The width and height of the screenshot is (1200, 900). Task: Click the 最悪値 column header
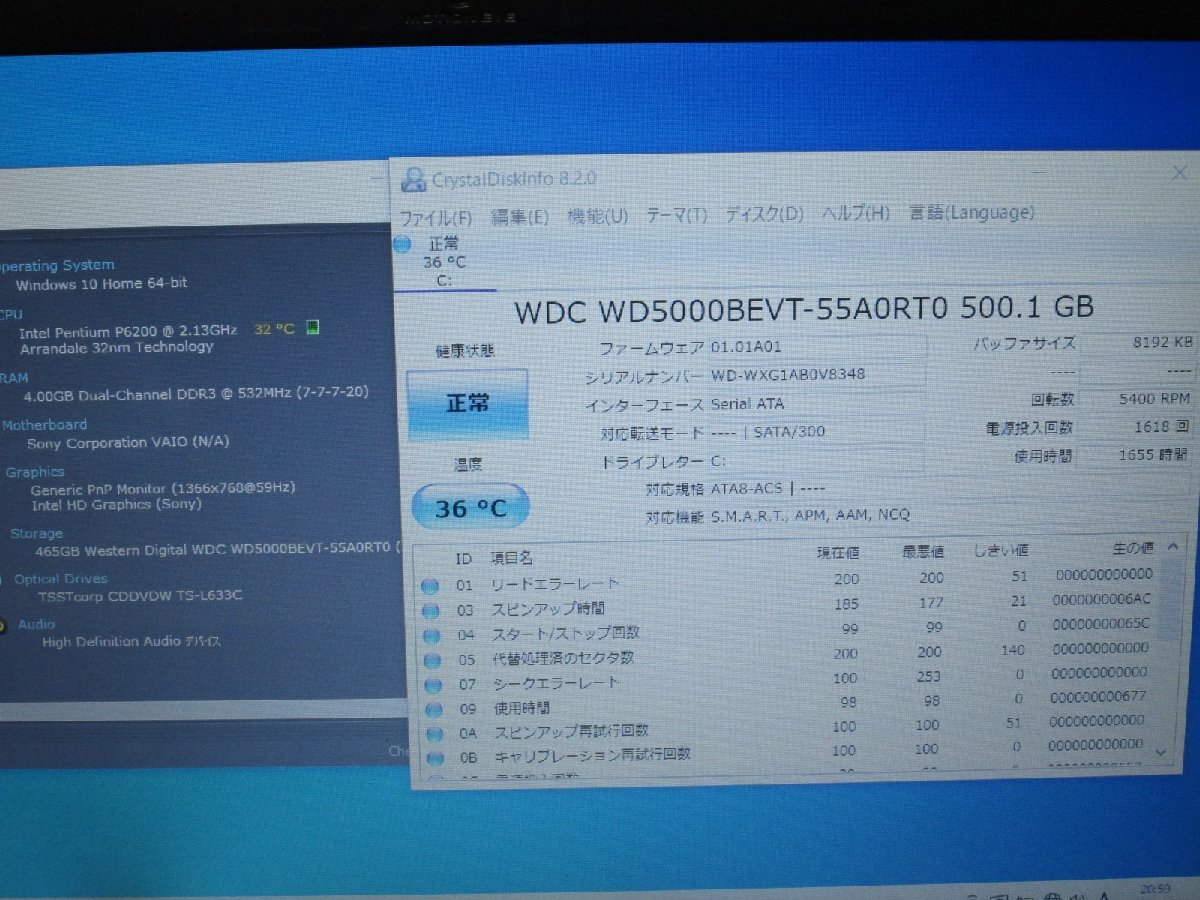coord(923,551)
